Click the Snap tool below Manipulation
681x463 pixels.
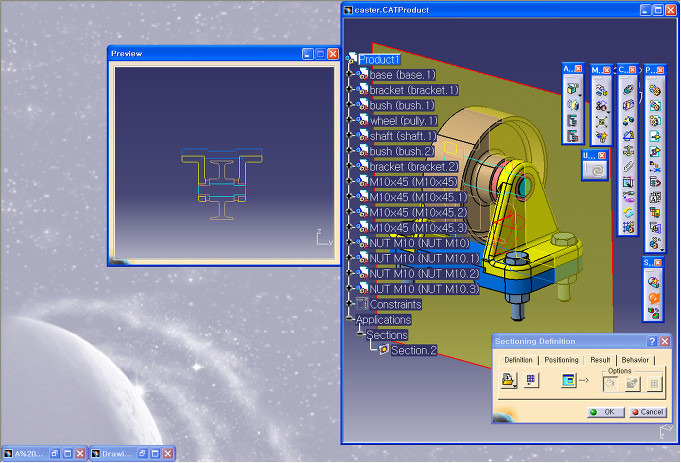point(601,106)
